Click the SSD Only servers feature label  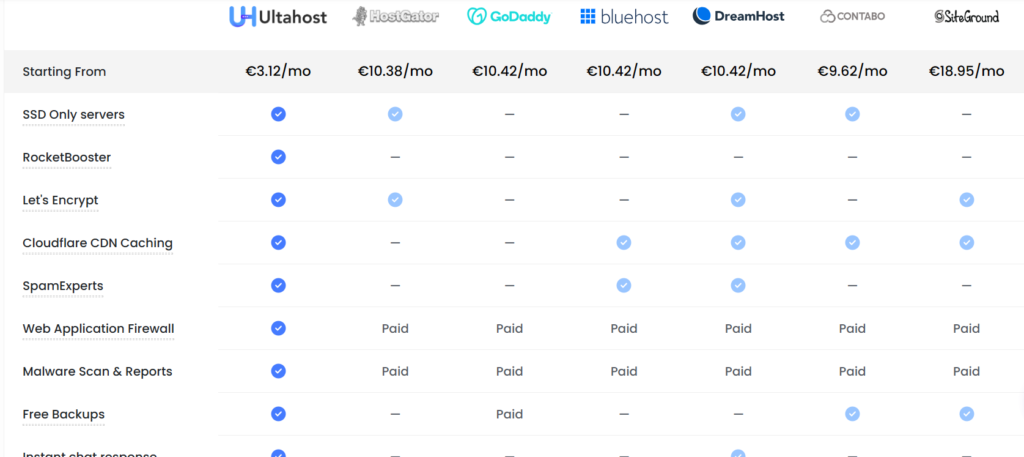tap(73, 115)
